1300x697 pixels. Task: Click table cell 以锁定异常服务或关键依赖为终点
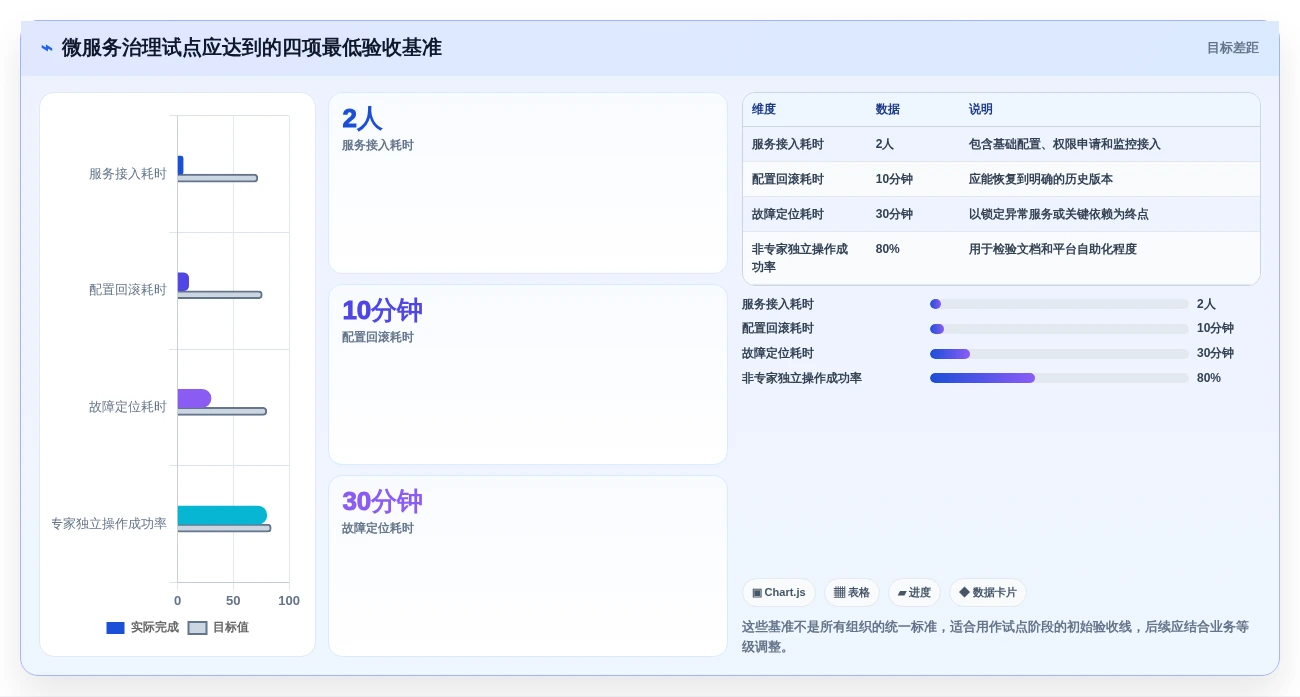point(1058,214)
